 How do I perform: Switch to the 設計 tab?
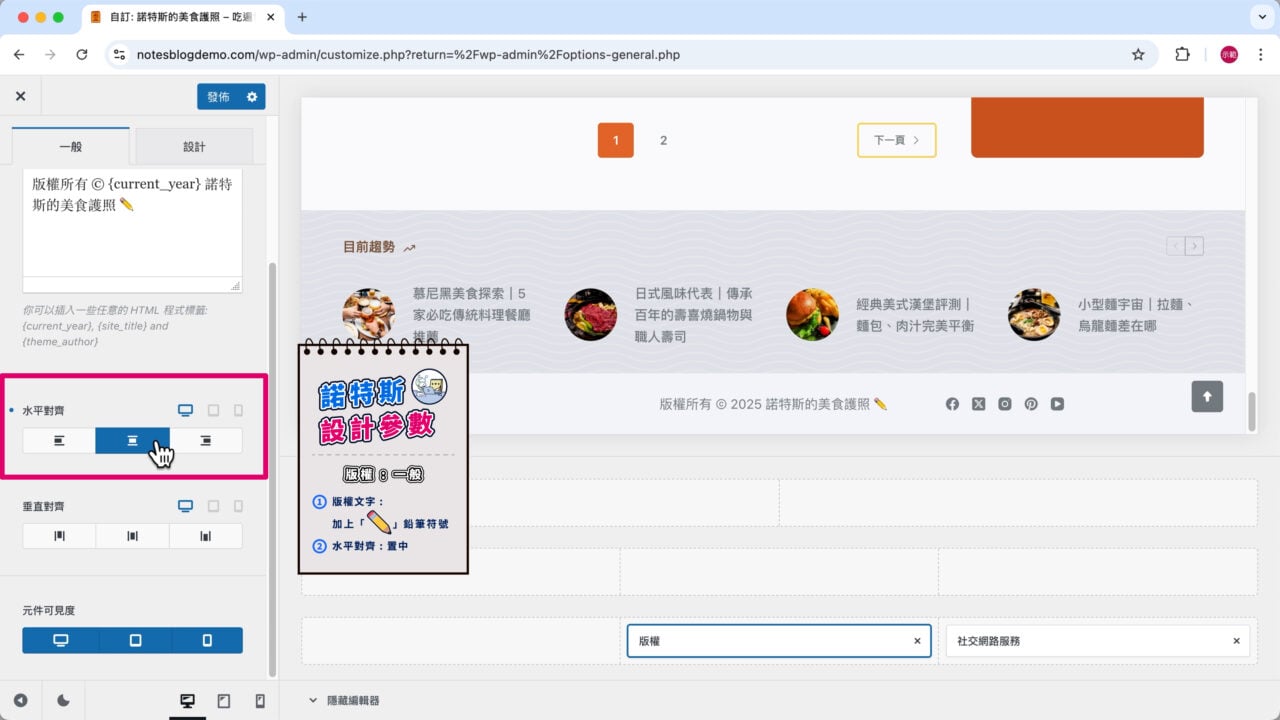tap(194, 145)
